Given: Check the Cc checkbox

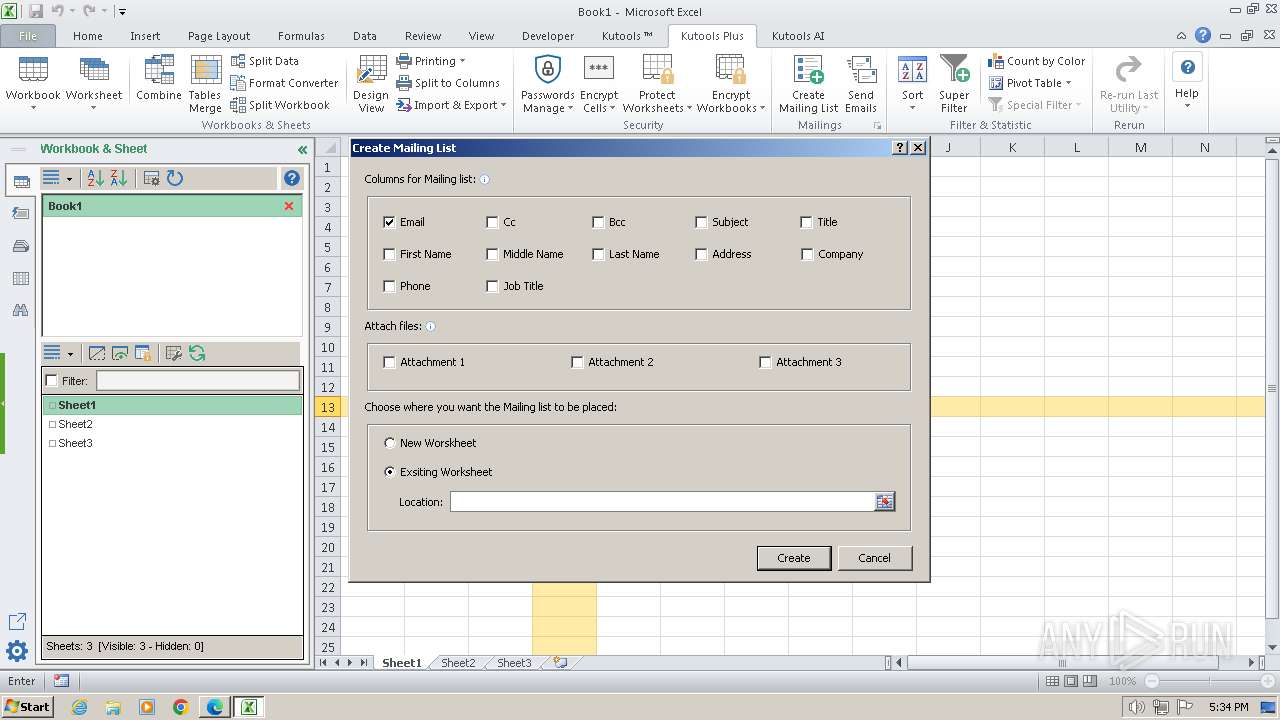Looking at the screenshot, I should [492, 222].
